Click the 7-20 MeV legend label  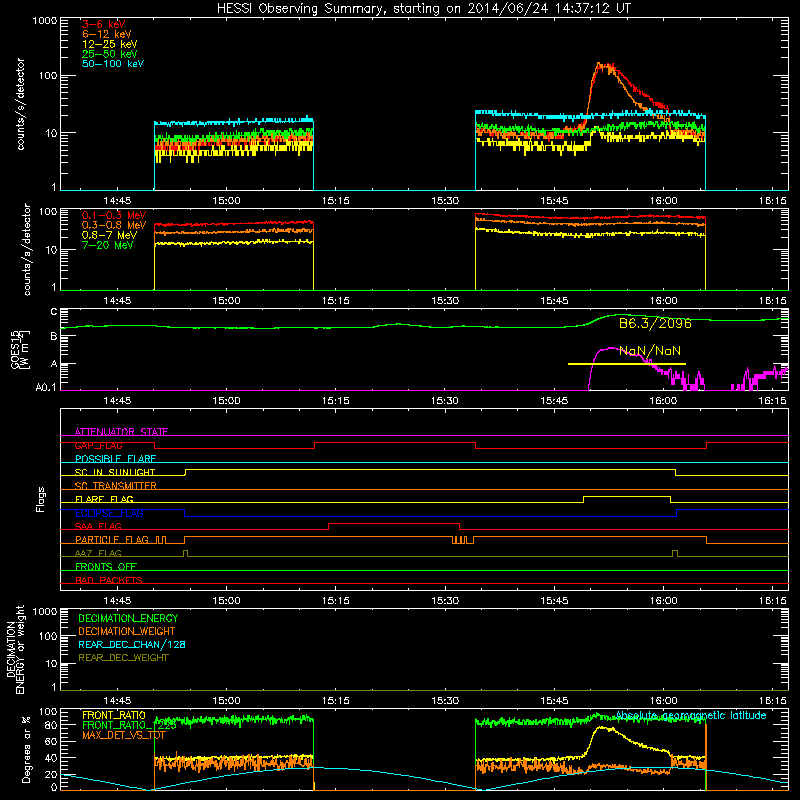(108, 245)
